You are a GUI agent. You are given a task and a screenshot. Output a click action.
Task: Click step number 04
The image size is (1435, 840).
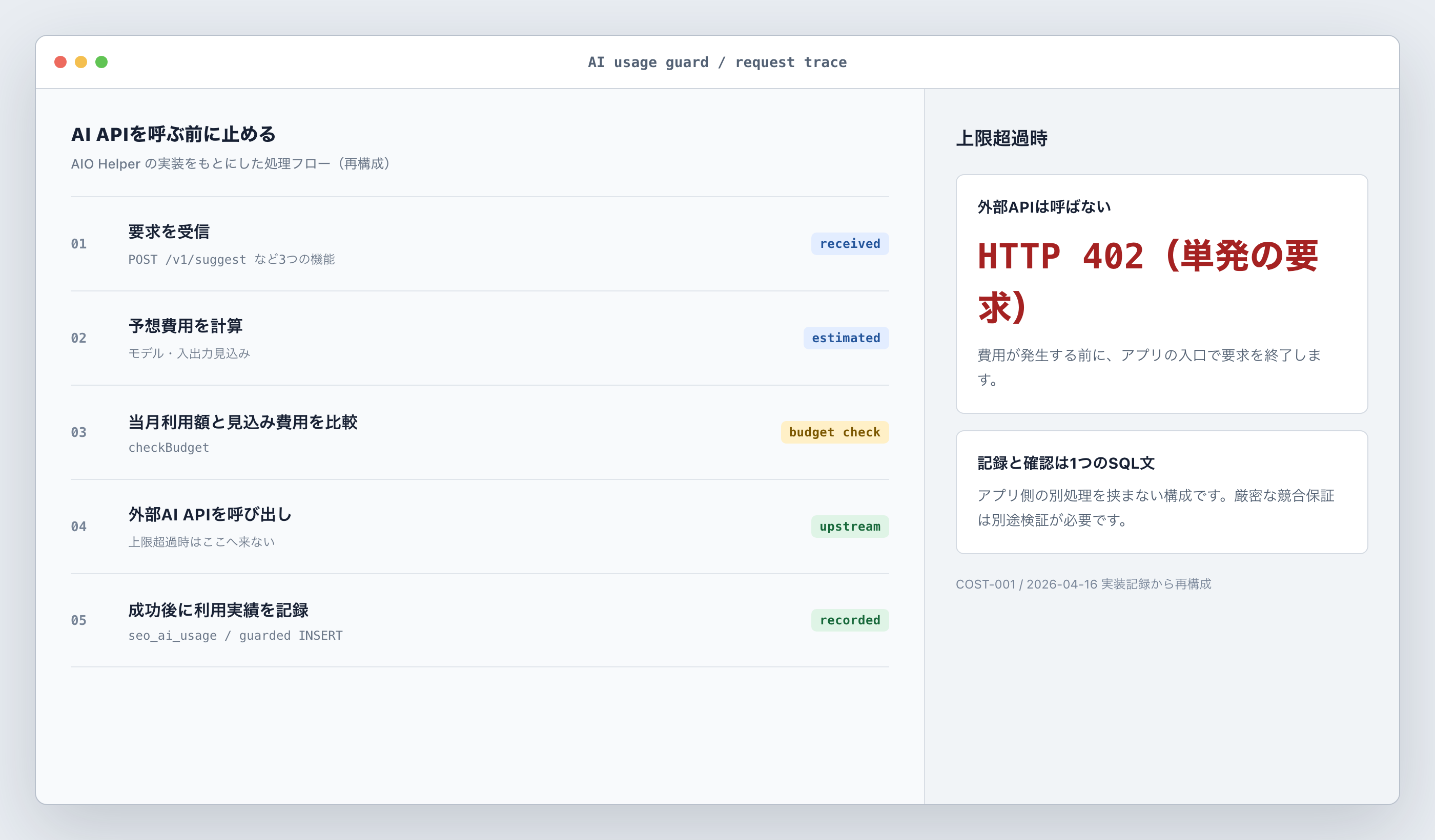click(x=78, y=527)
